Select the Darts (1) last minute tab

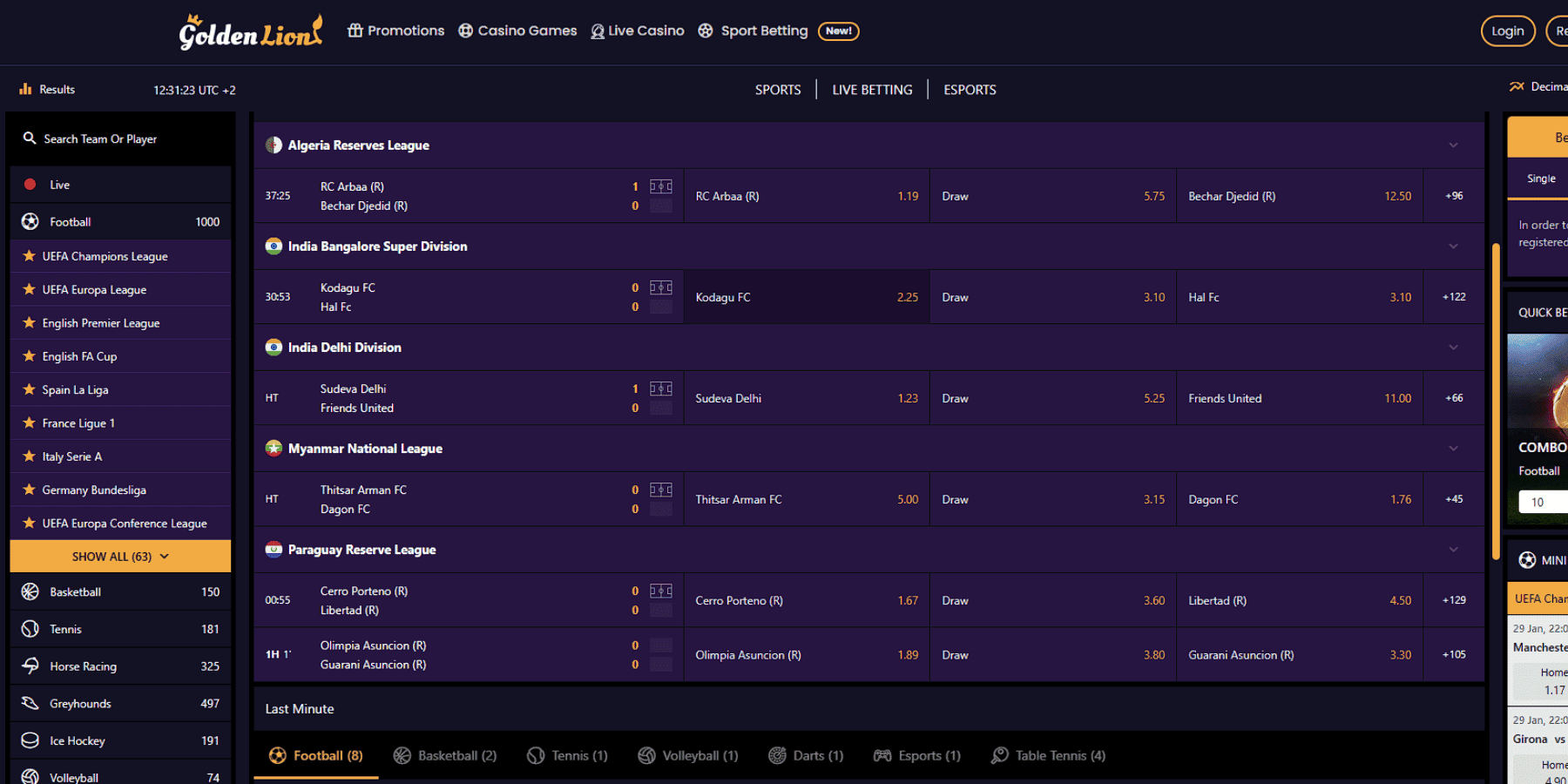pos(807,756)
